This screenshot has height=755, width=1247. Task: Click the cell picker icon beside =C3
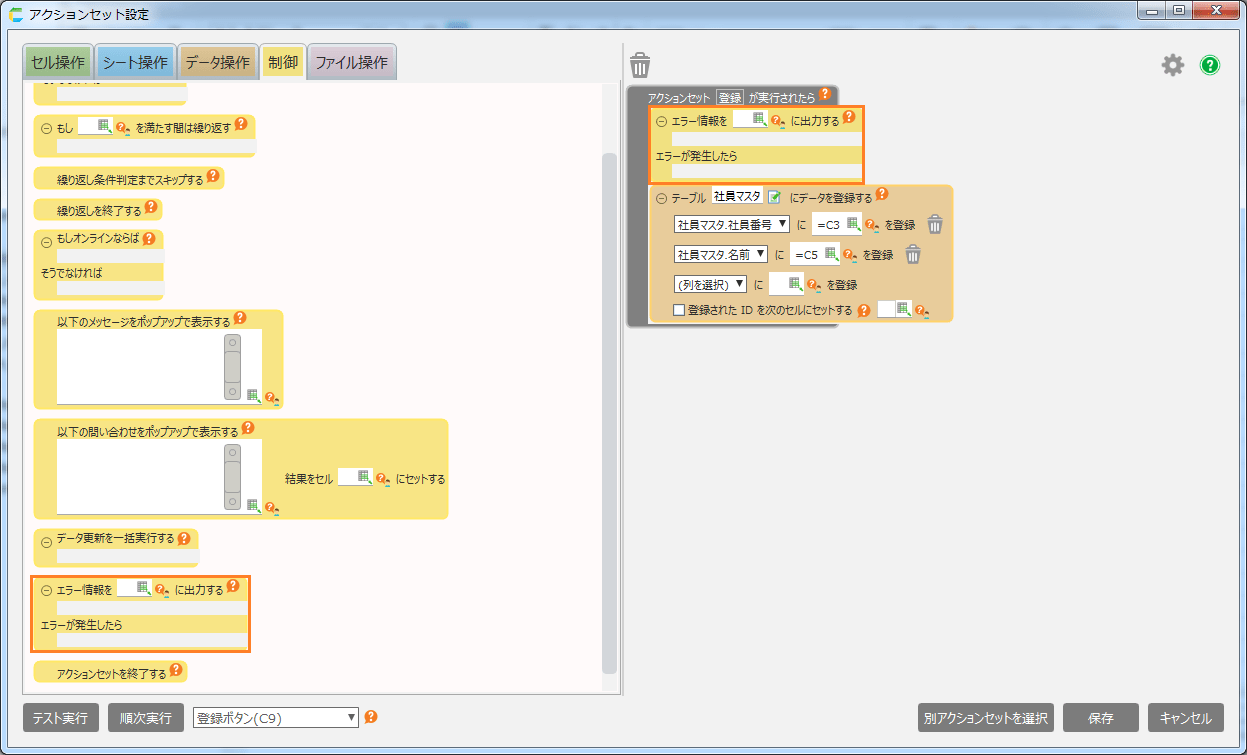pyautogui.click(x=853, y=225)
